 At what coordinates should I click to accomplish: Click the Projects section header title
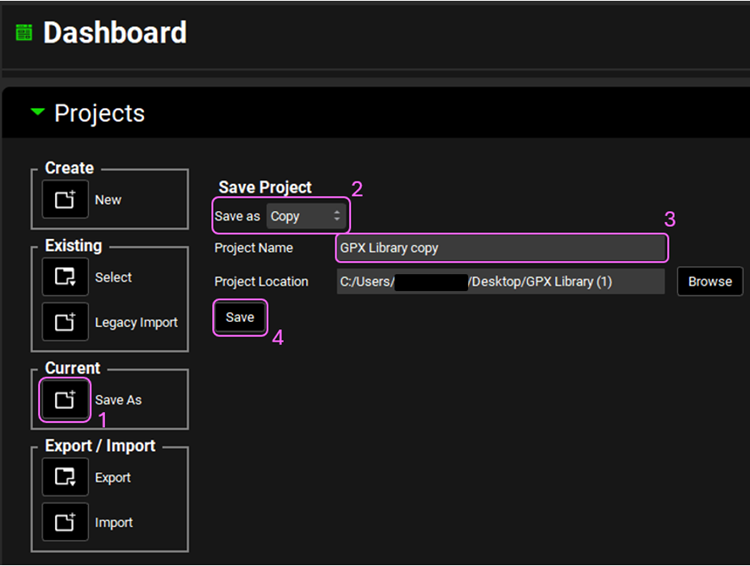pyautogui.click(x=99, y=113)
